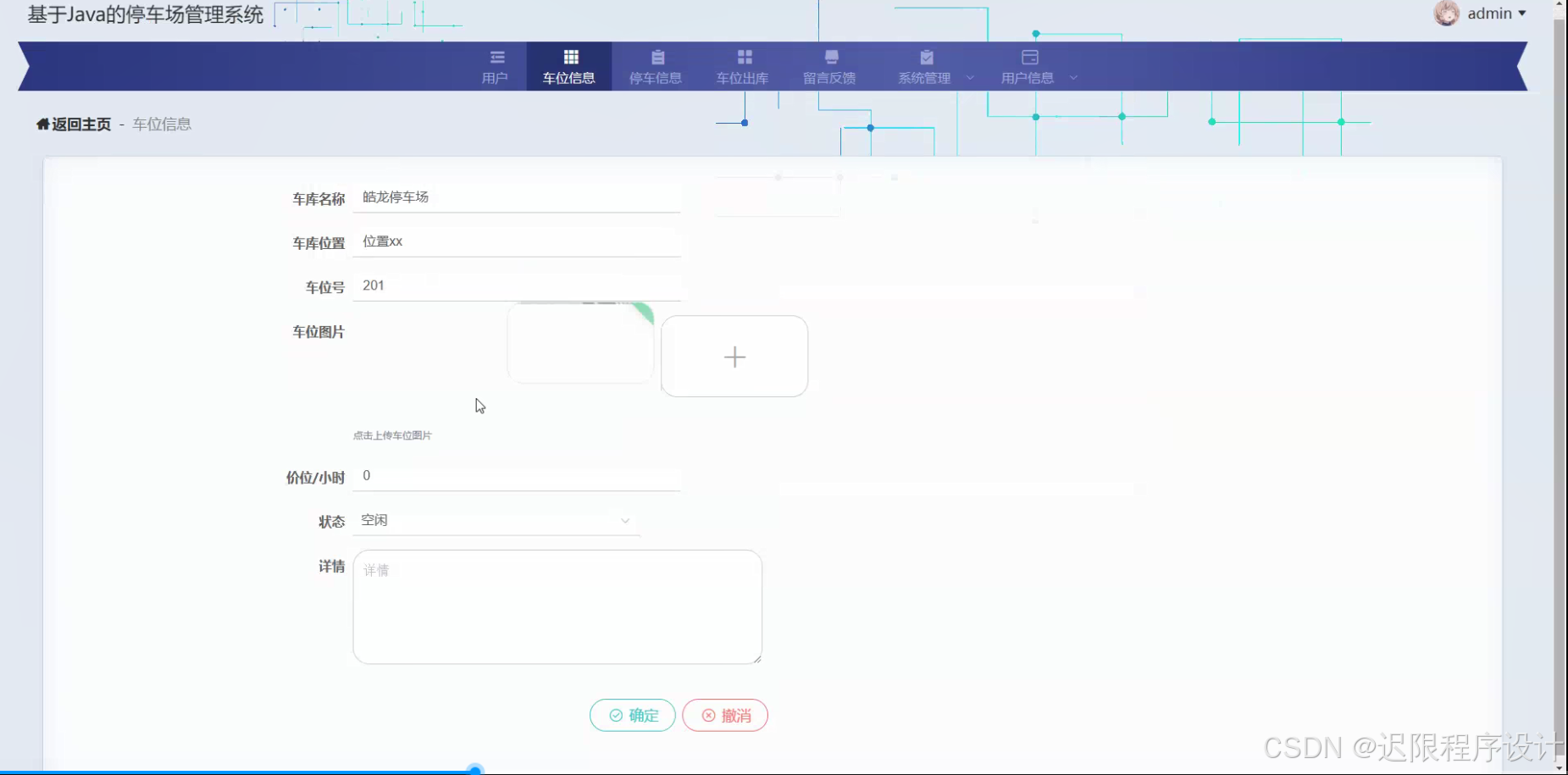
Task: Click the home icon beside 返回主页
Action: click(43, 124)
